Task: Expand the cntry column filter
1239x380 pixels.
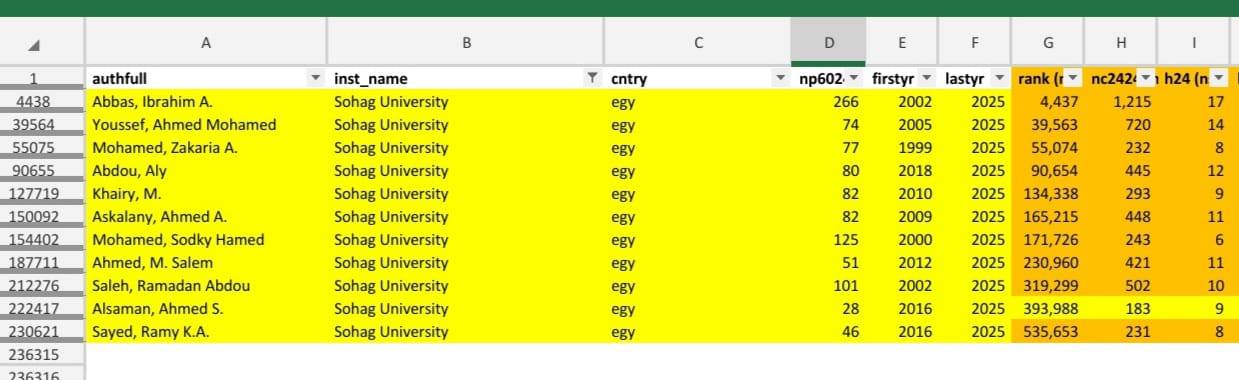Action: pos(780,78)
